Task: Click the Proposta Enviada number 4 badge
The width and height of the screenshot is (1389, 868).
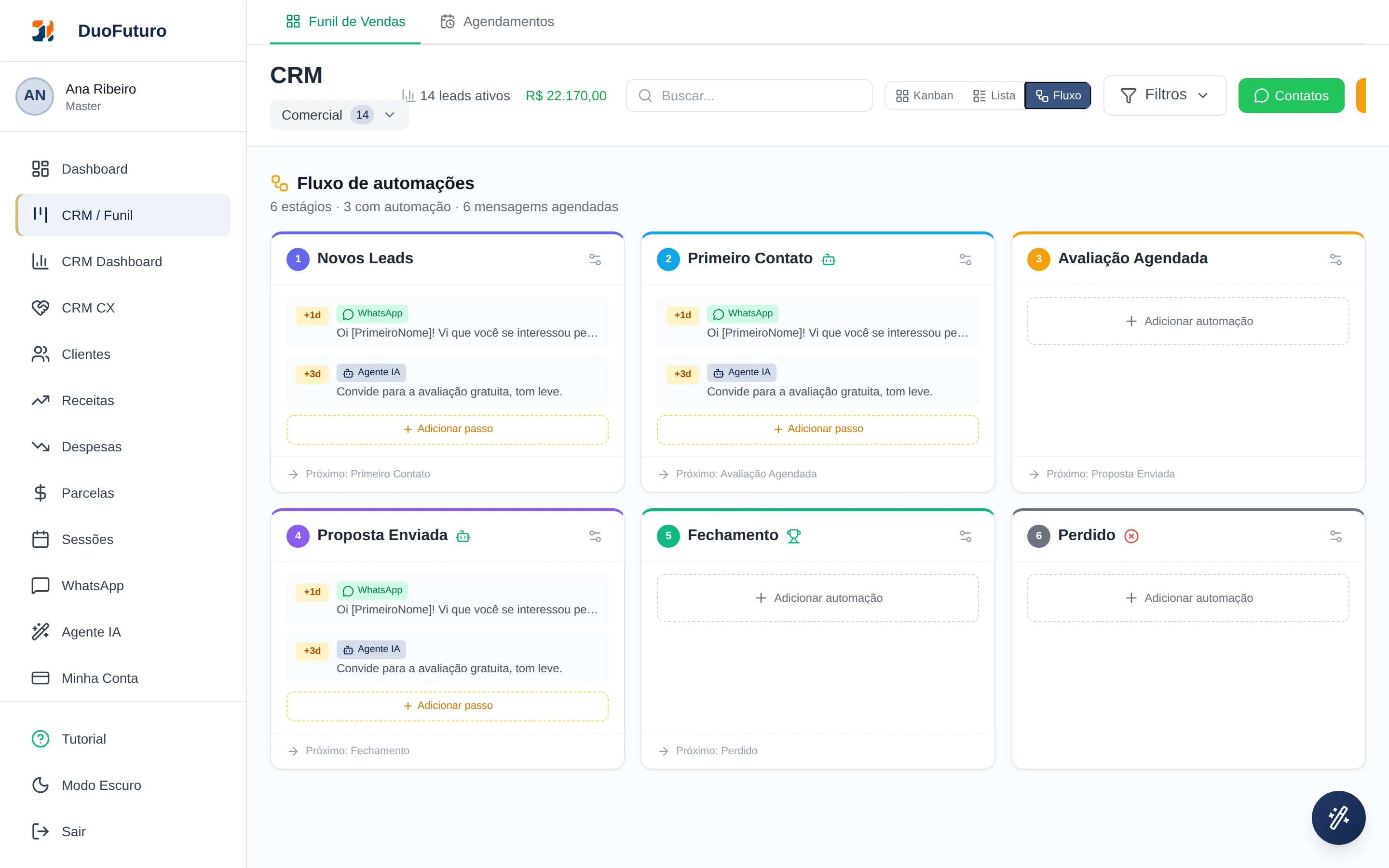Action: (x=298, y=536)
